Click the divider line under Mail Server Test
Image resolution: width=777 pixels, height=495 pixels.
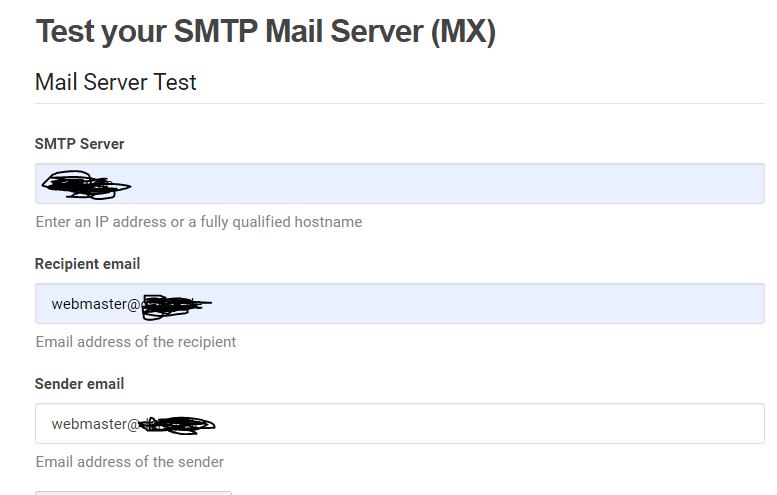pyautogui.click(x=400, y=103)
